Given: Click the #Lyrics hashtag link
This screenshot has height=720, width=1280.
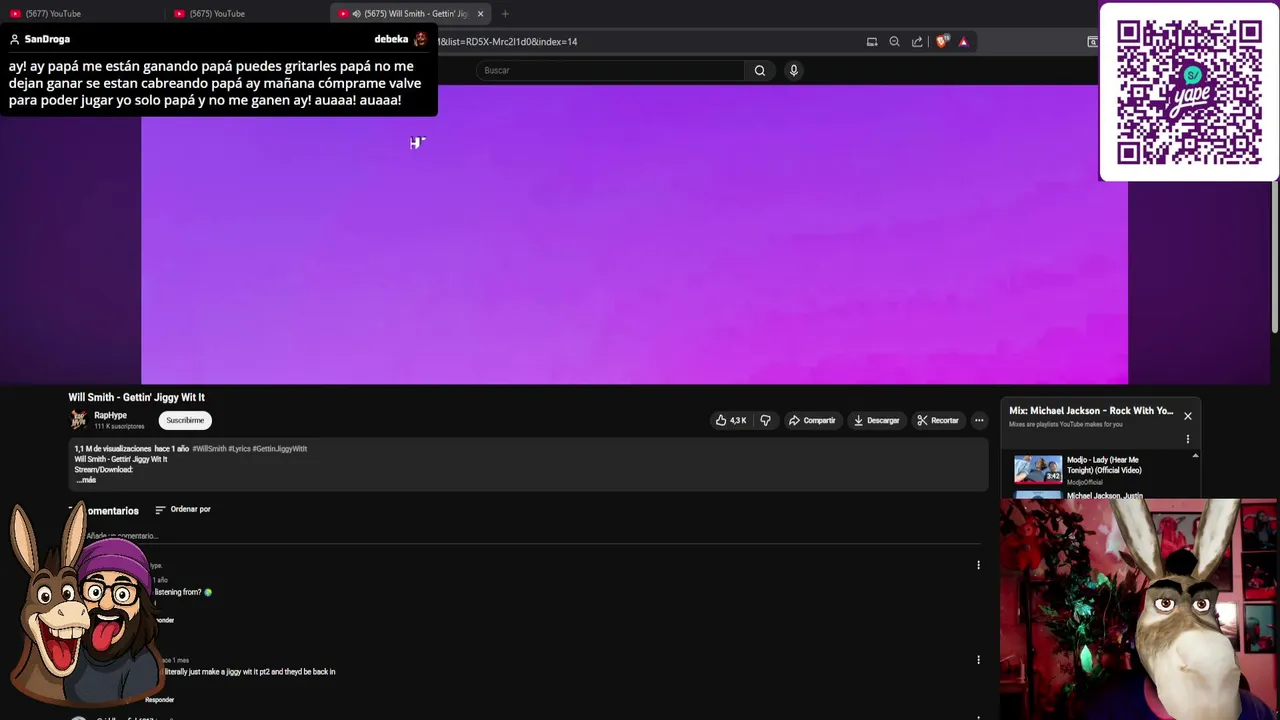Looking at the screenshot, I should (239, 449).
